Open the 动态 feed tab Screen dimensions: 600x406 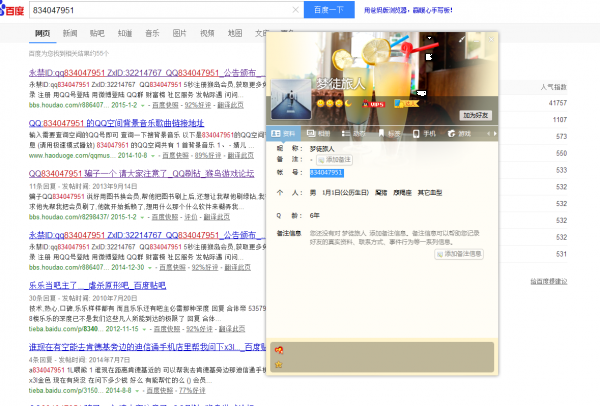(x=354, y=134)
